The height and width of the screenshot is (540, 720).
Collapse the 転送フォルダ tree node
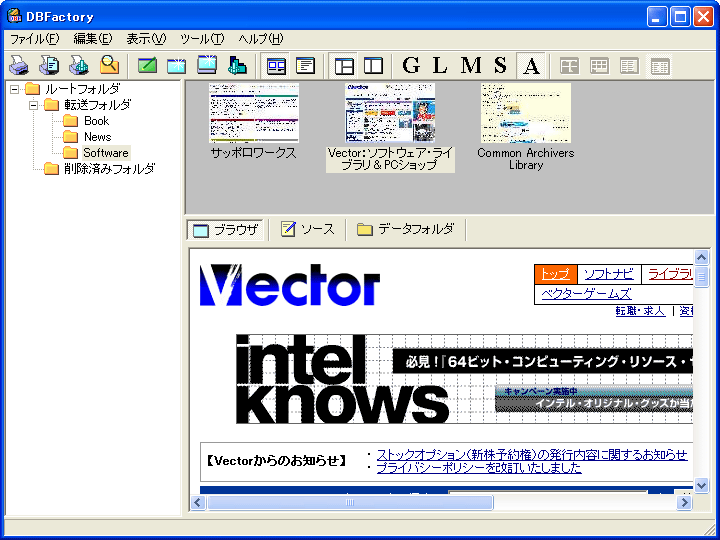tap(34, 105)
